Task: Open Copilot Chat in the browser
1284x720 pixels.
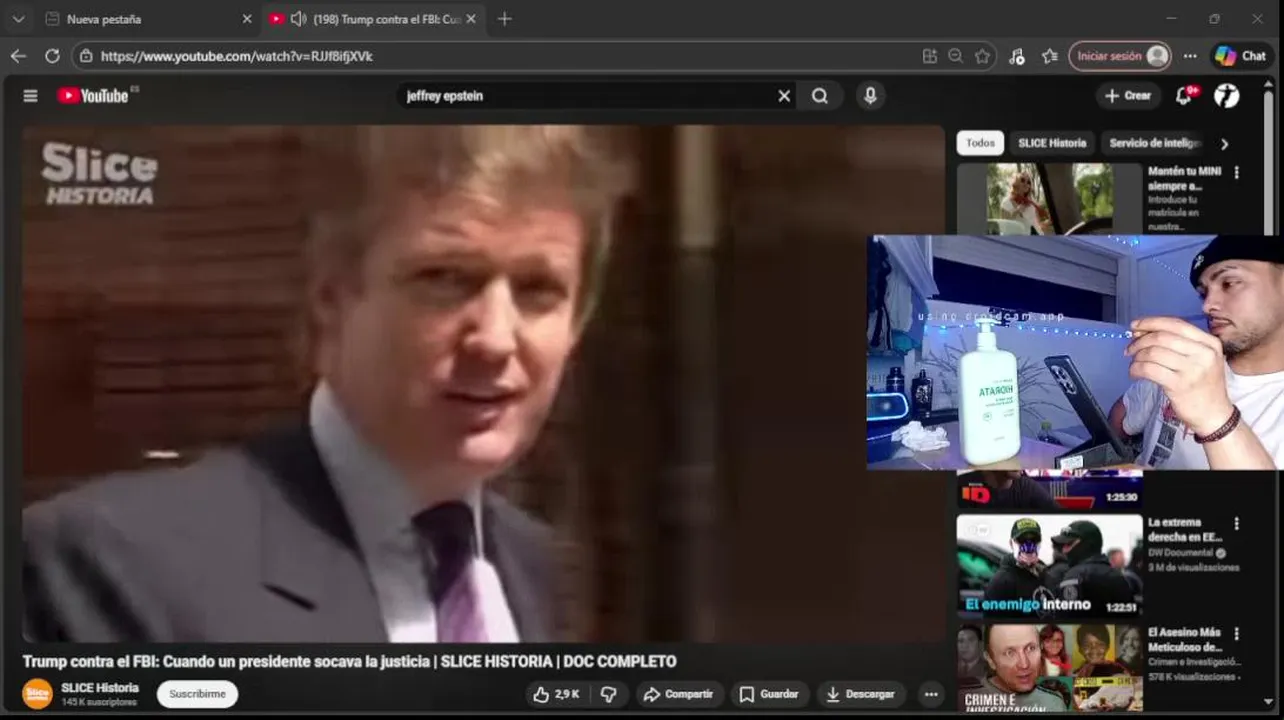Action: (1241, 56)
